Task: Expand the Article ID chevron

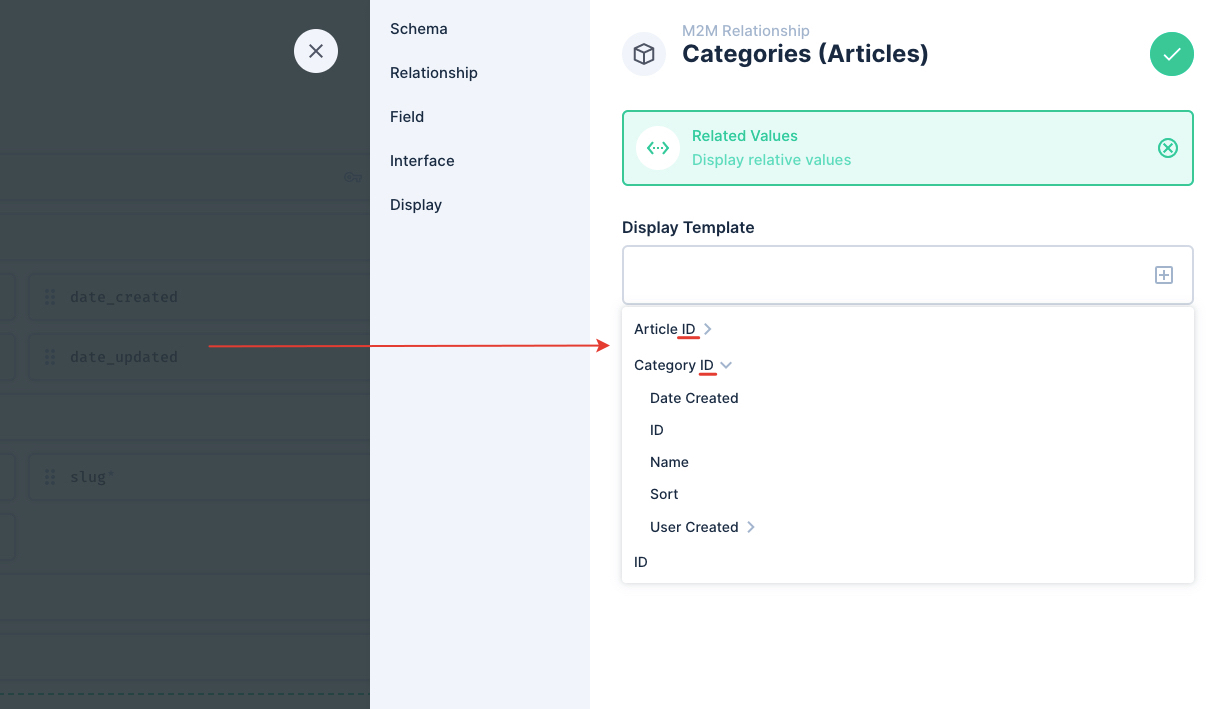Action: tap(708, 329)
